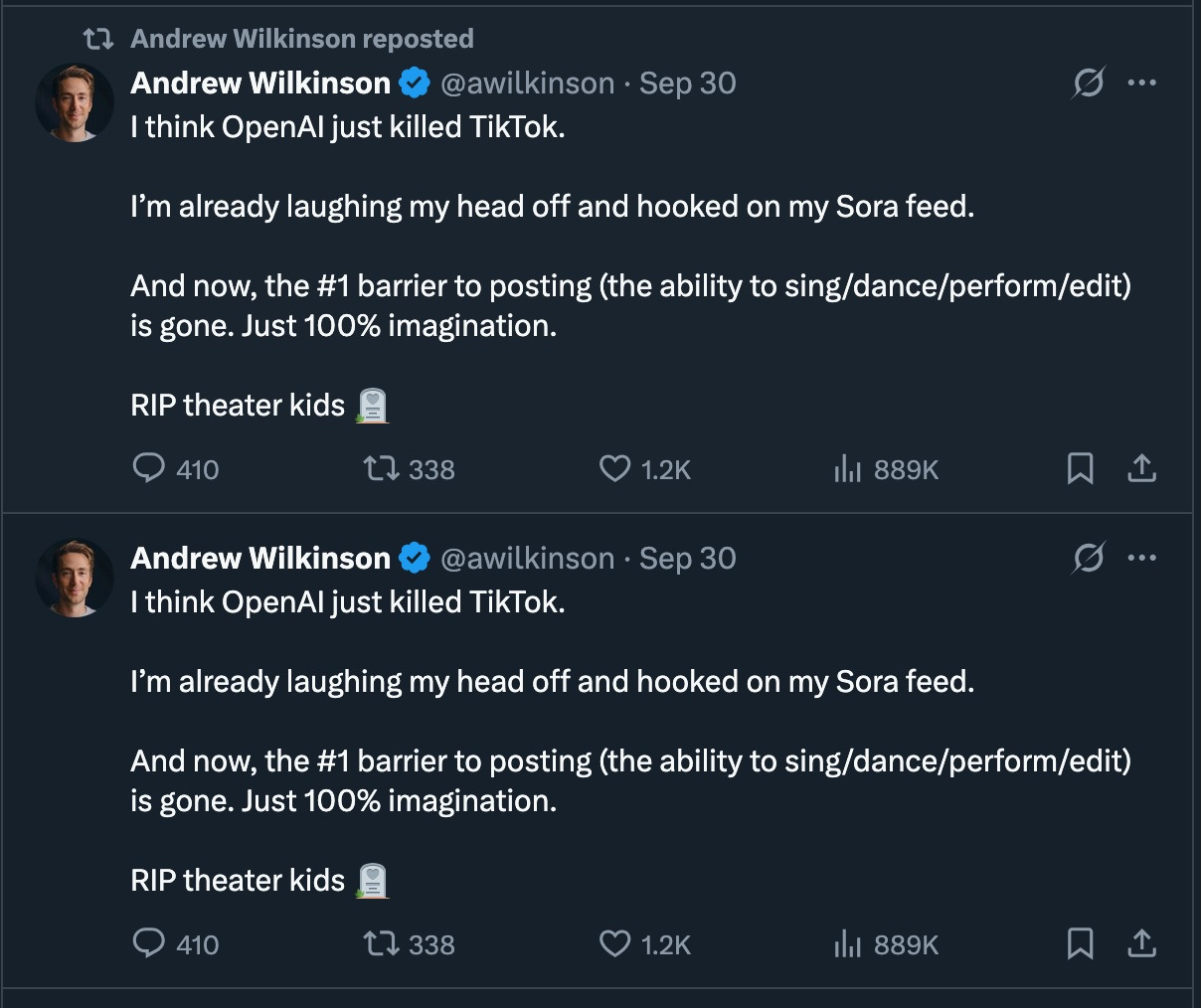1201x1008 pixels.
Task: Click 'Andrew Wilkinson reposted' label
Action: point(301,39)
